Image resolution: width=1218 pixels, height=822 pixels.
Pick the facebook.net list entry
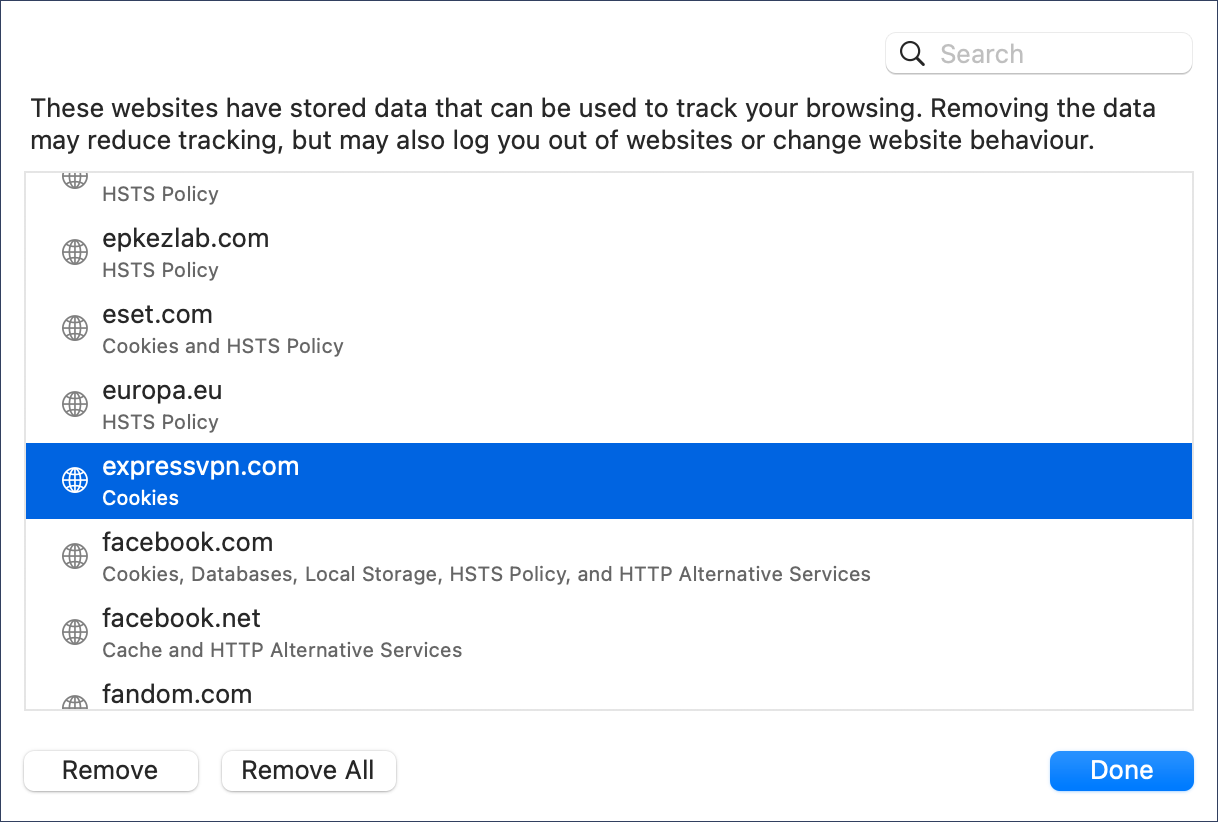[609, 633]
